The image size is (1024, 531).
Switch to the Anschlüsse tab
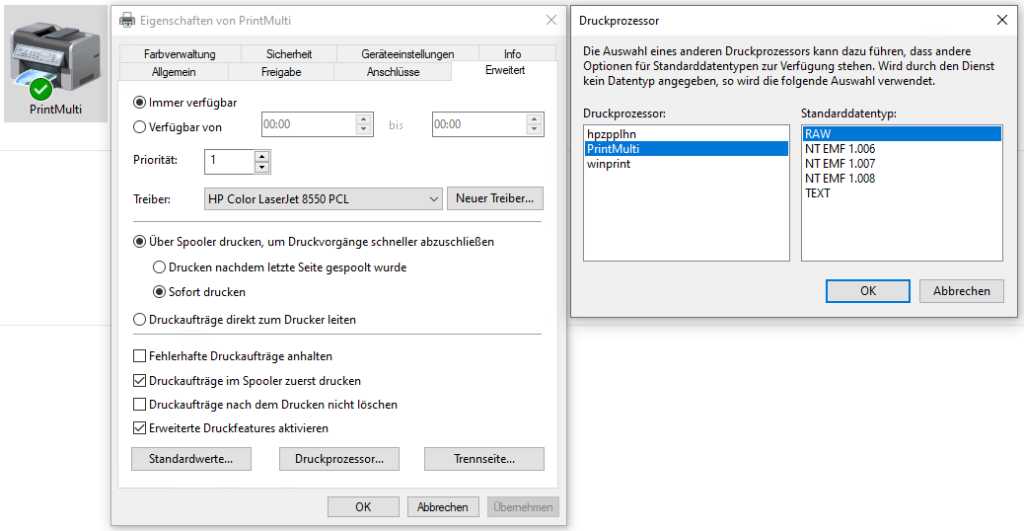(x=393, y=72)
